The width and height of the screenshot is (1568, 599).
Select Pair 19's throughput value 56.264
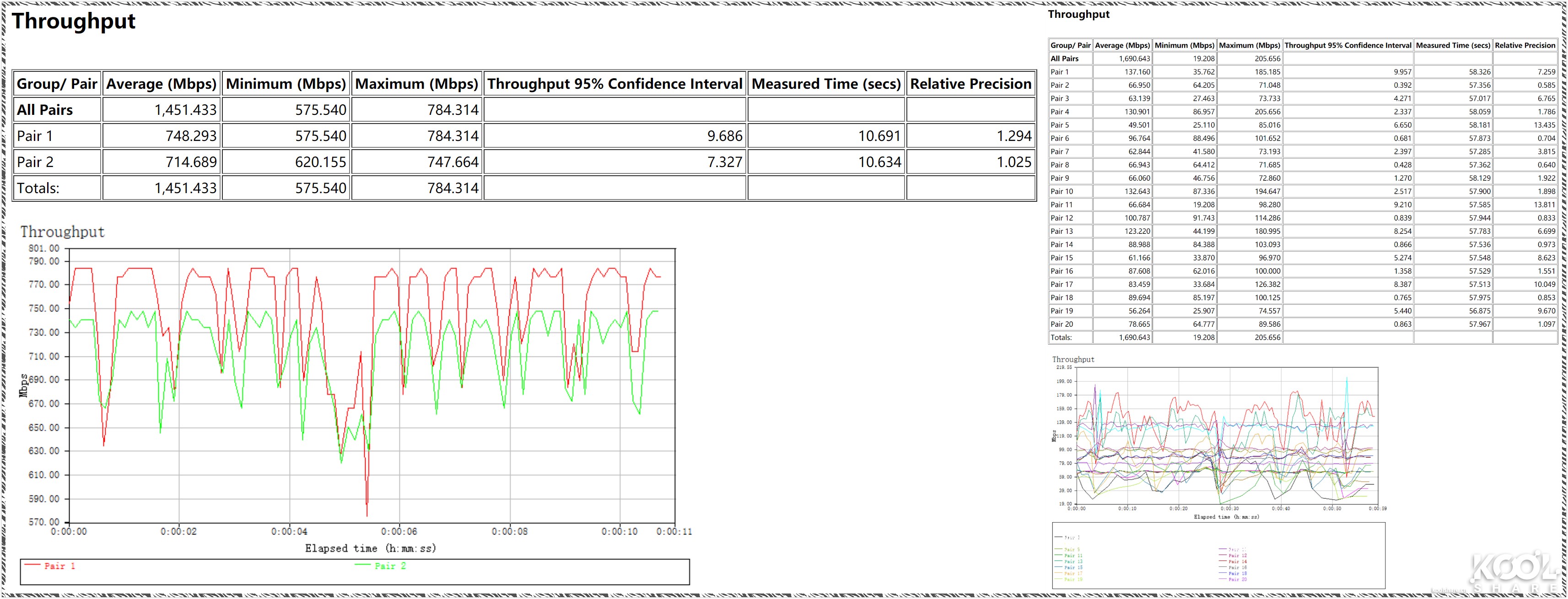click(x=1140, y=310)
